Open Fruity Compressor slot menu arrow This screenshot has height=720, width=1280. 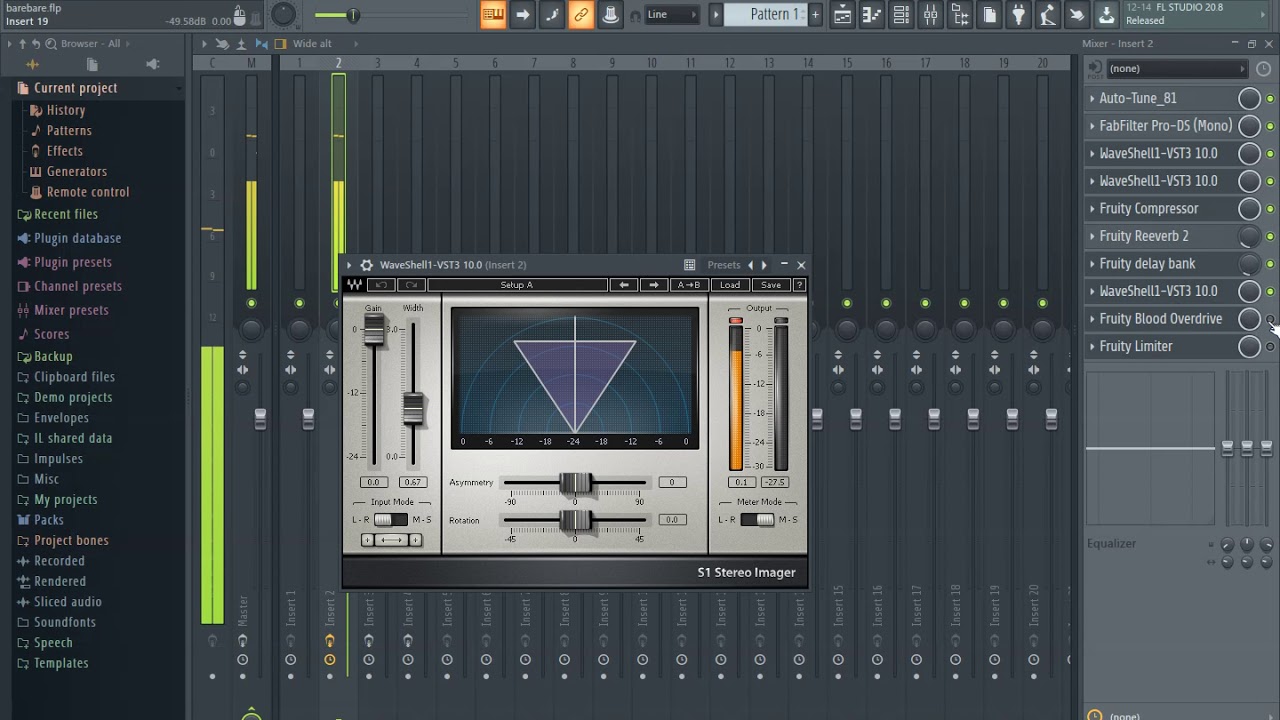pos(1092,209)
